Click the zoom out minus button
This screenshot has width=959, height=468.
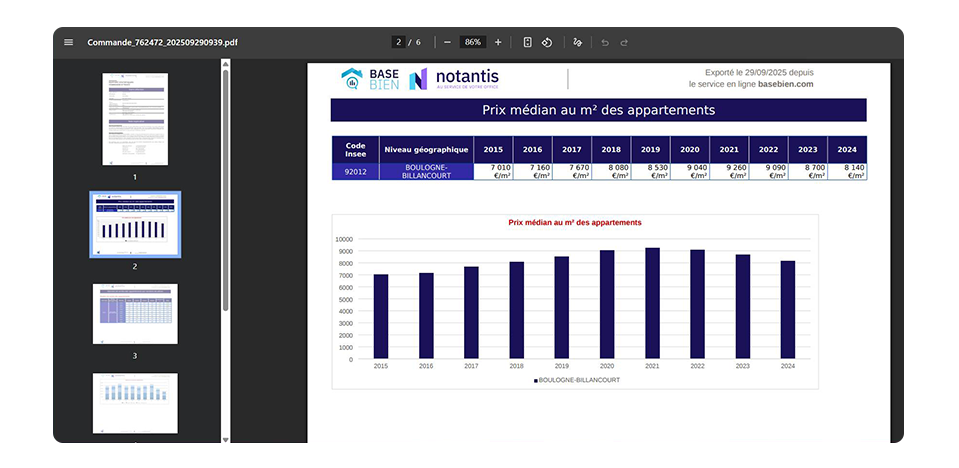tap(447, 43)
